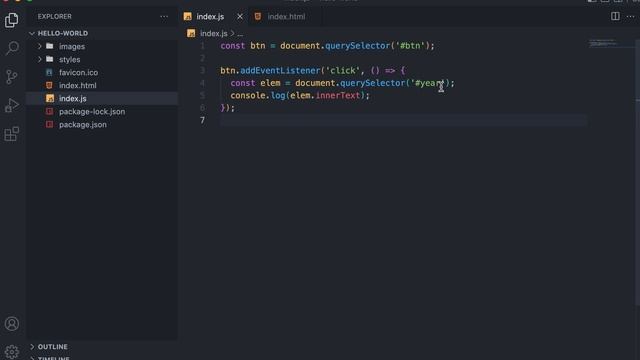Close the index.js editor tab
This screenshot has width=640, height=360.
[240, 17]
